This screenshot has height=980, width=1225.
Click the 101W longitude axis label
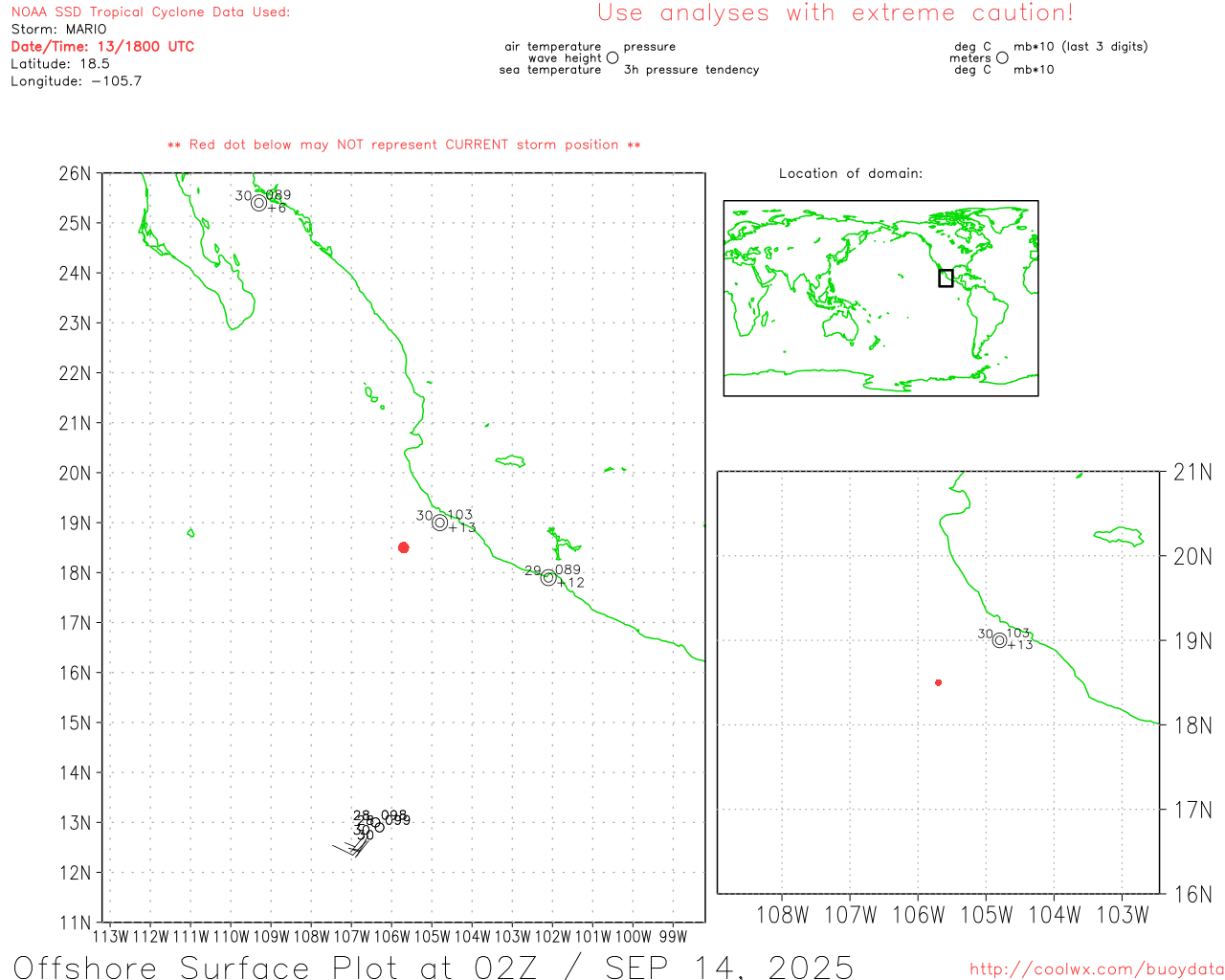592,937
